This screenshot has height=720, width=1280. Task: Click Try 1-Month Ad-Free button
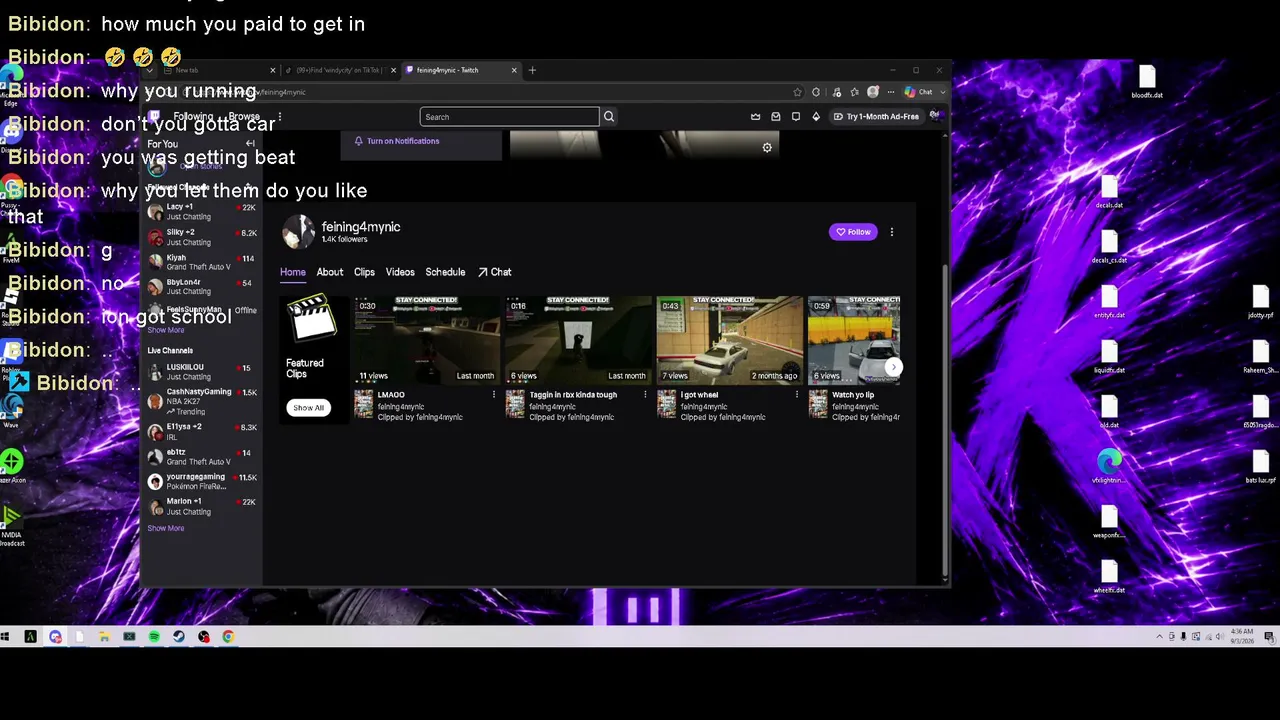[876, 117]
